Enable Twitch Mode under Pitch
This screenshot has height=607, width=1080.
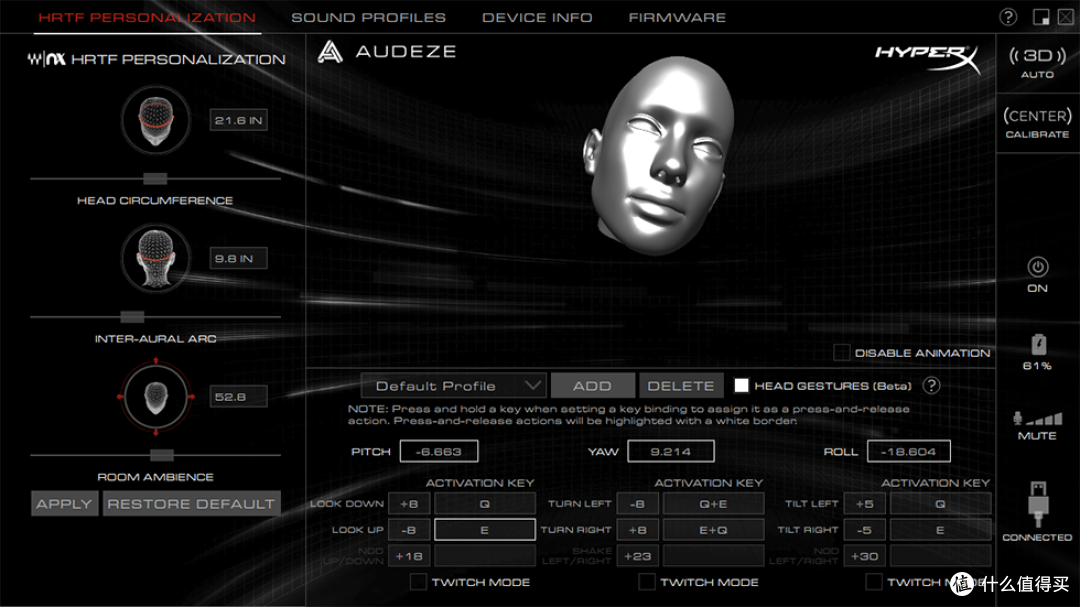(418, 582)
